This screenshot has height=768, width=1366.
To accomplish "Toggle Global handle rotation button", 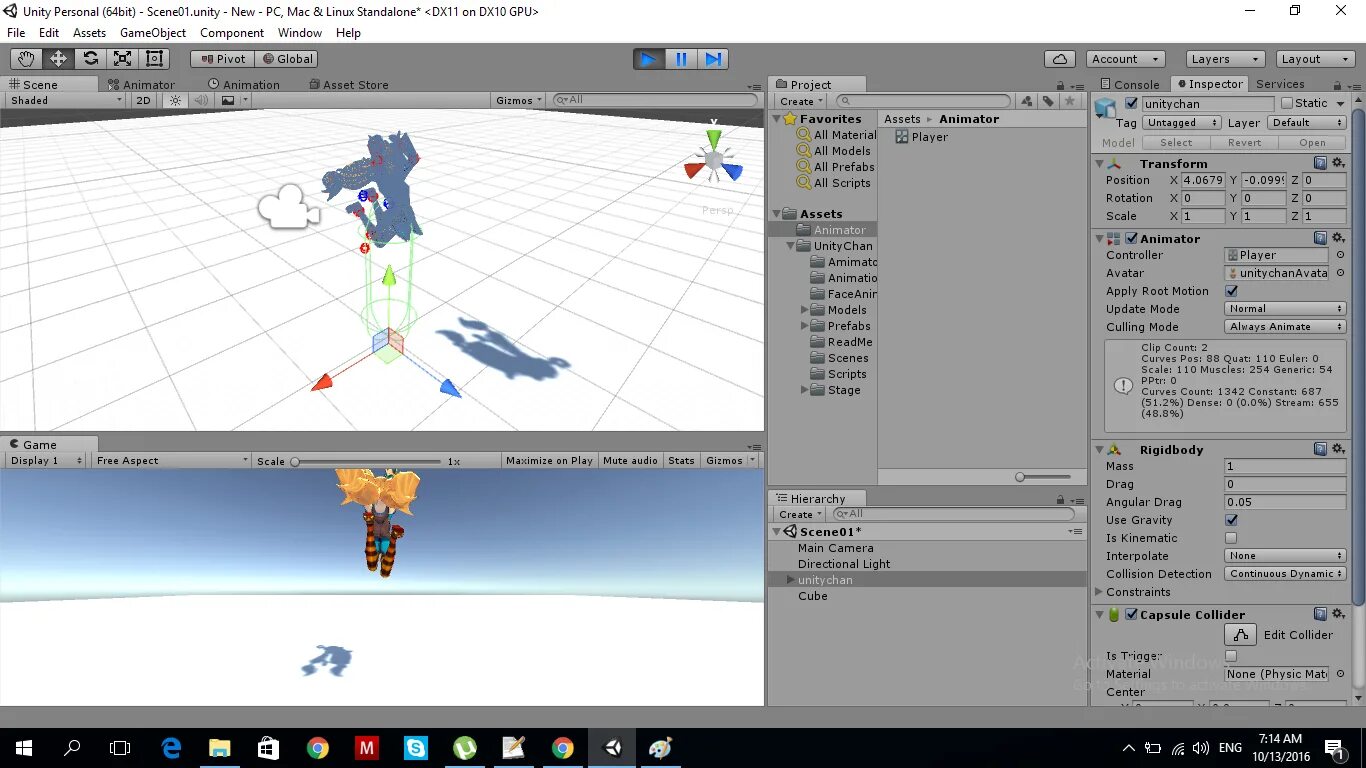I will pyautogui.click(x=287, y=59).
